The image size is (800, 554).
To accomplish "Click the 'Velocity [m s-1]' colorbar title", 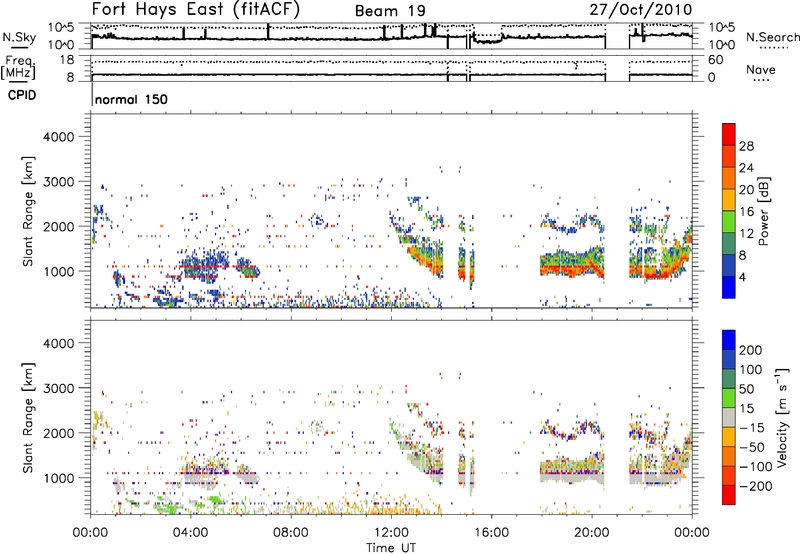I will point(783,417).
